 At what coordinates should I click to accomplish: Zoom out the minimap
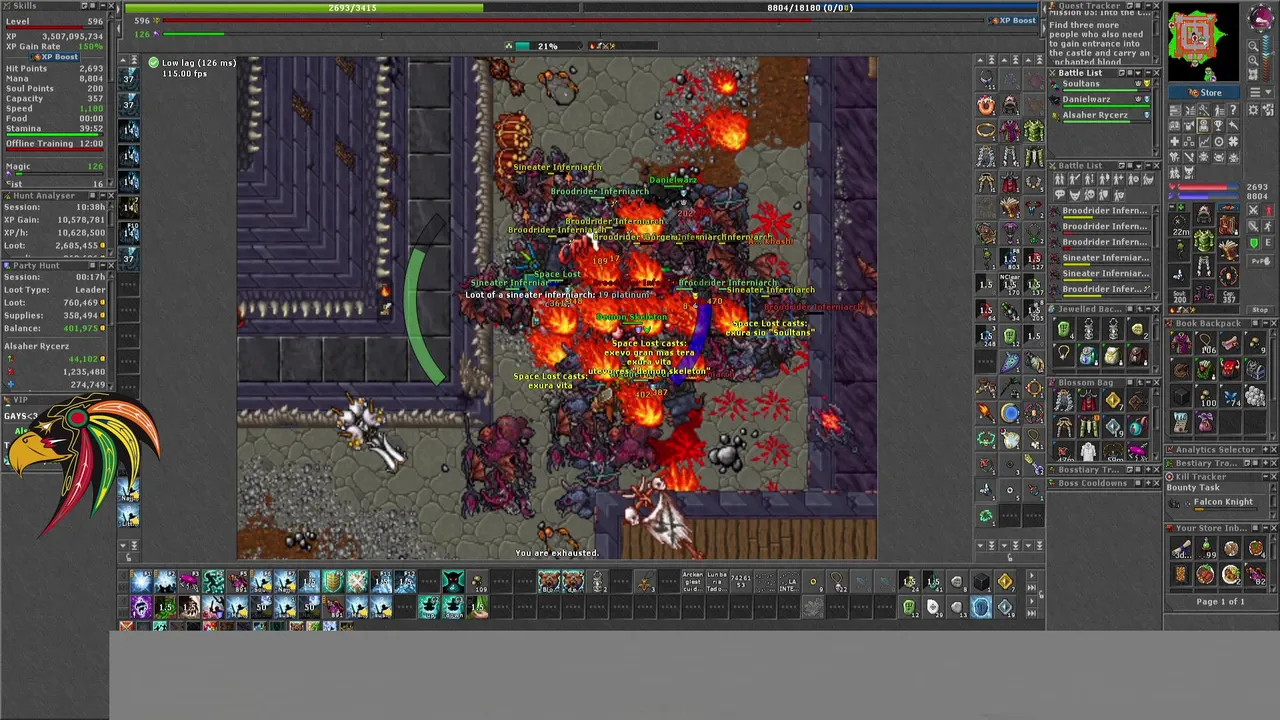1253,46
